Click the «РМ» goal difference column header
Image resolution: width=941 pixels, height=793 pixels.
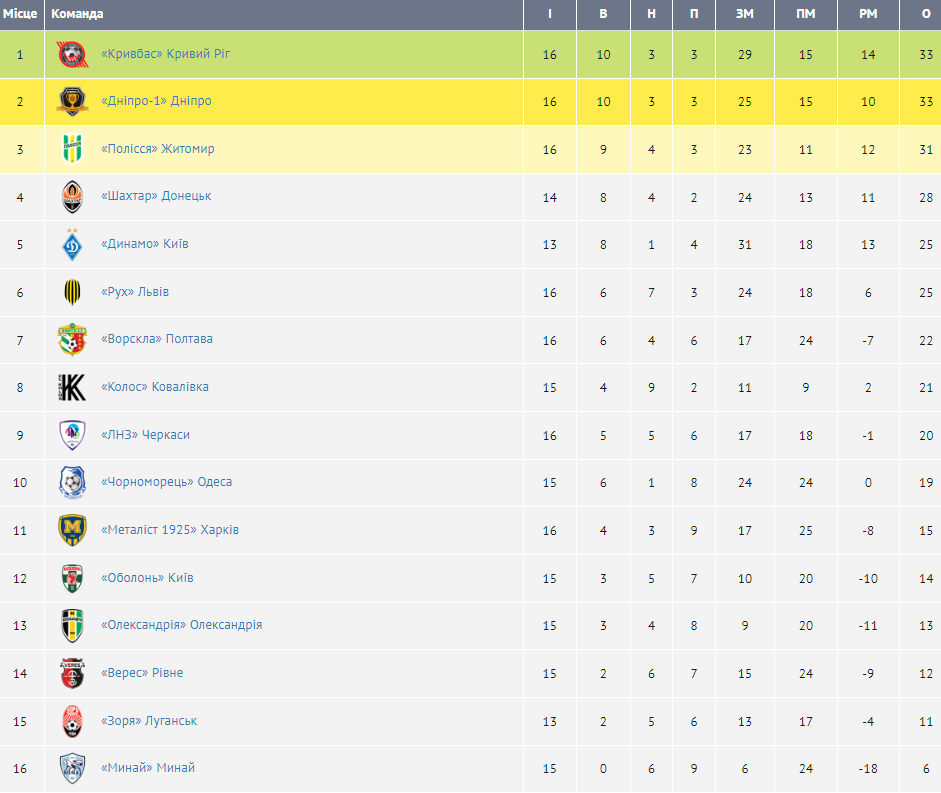(868, 14)
